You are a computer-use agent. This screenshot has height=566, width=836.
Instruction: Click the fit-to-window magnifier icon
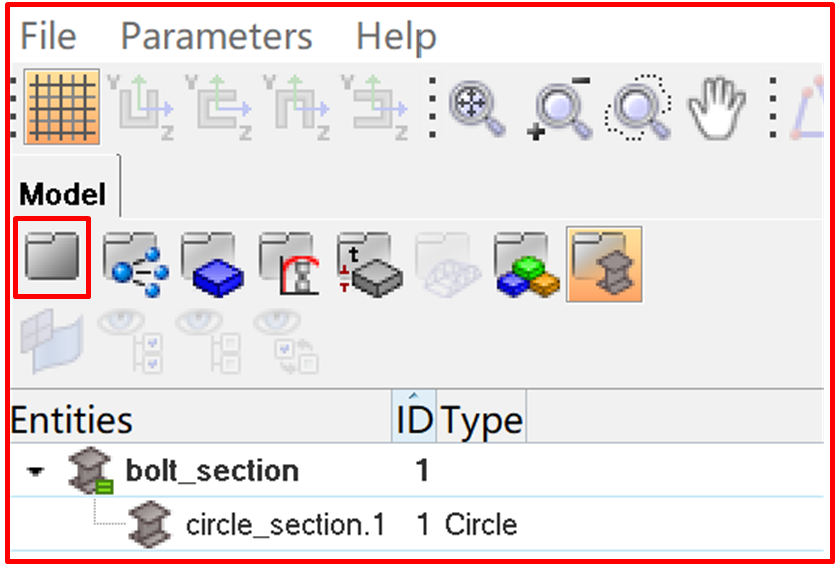pyautogui.click(x=477, y=107)
